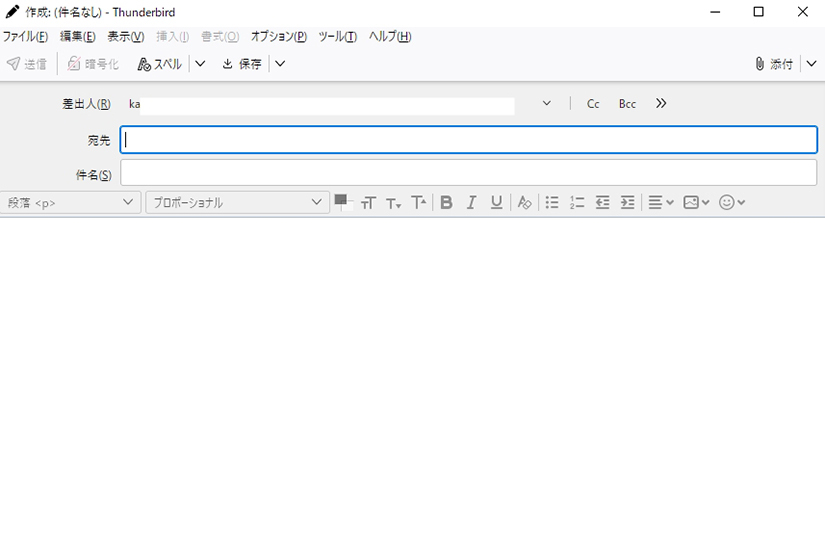The height and width of the screenshot is (550, 825).
Task: Click the Bcc button
Action: (x=627, y=104)
